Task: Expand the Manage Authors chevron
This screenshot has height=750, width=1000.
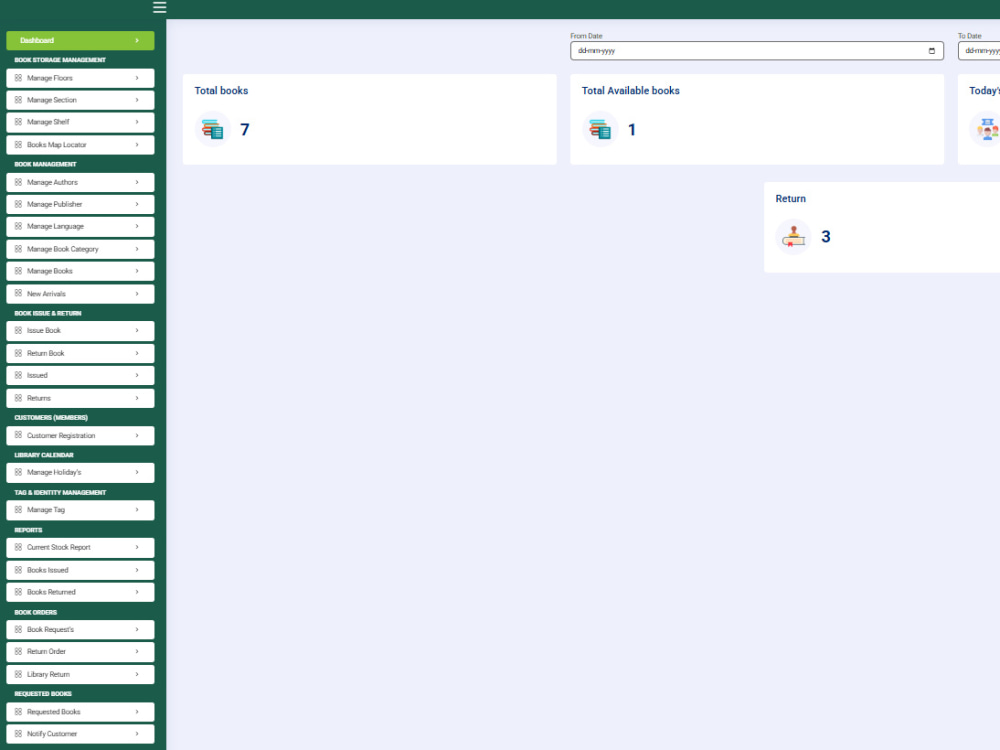Action: (137, 182)
